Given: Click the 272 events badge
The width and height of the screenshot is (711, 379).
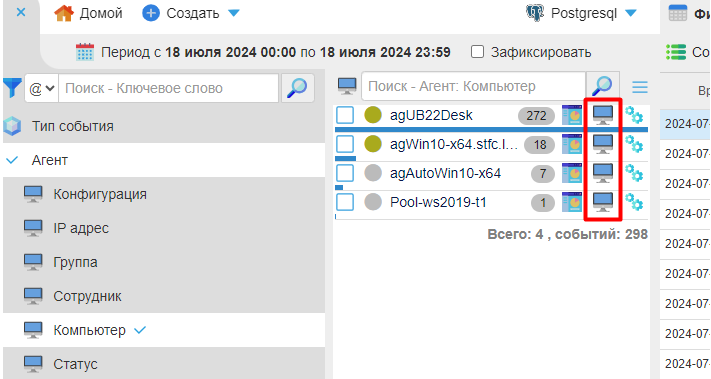Looking at the screenshot, I should [x=536, y=116].
